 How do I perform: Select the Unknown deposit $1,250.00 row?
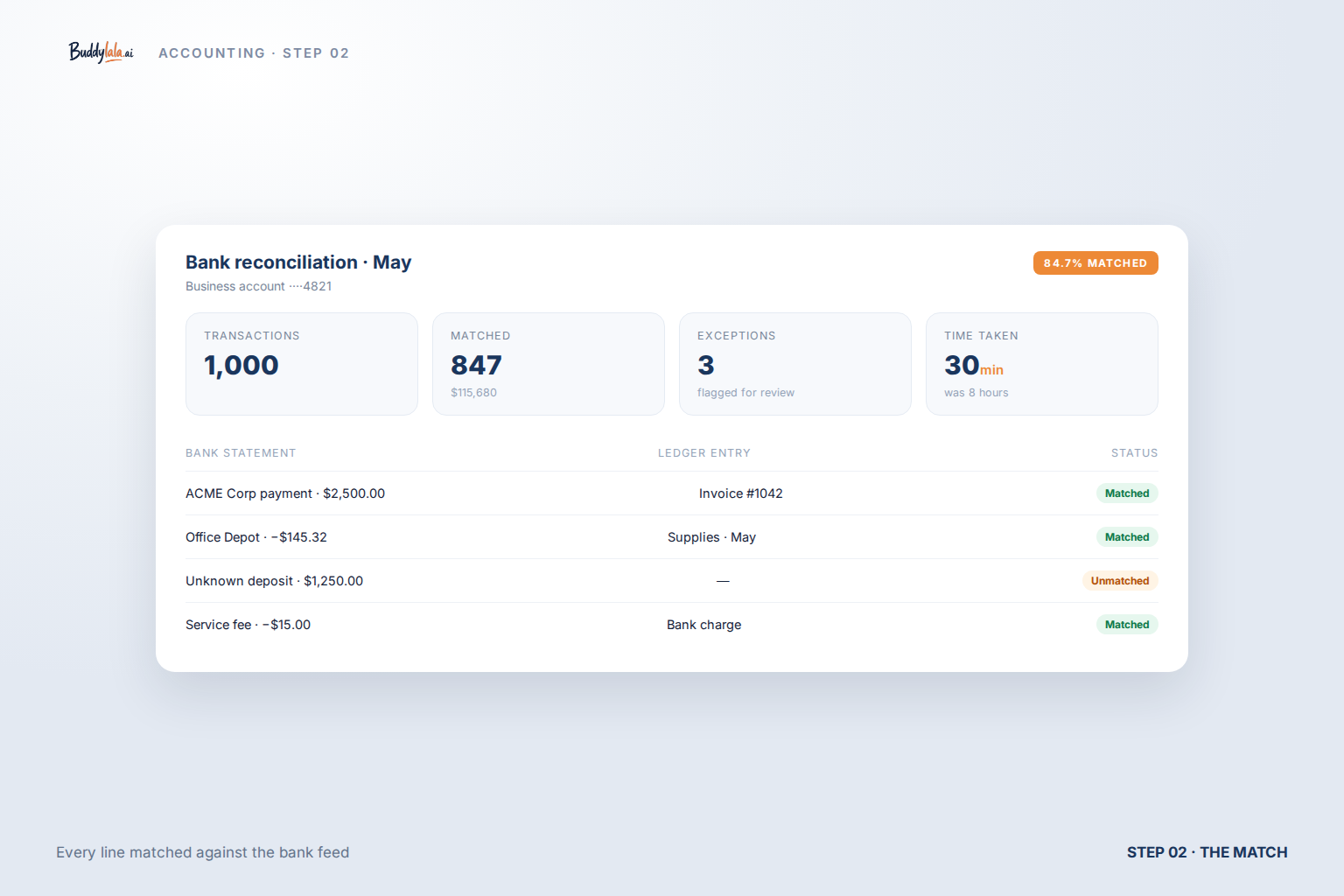tap(672, 581)
